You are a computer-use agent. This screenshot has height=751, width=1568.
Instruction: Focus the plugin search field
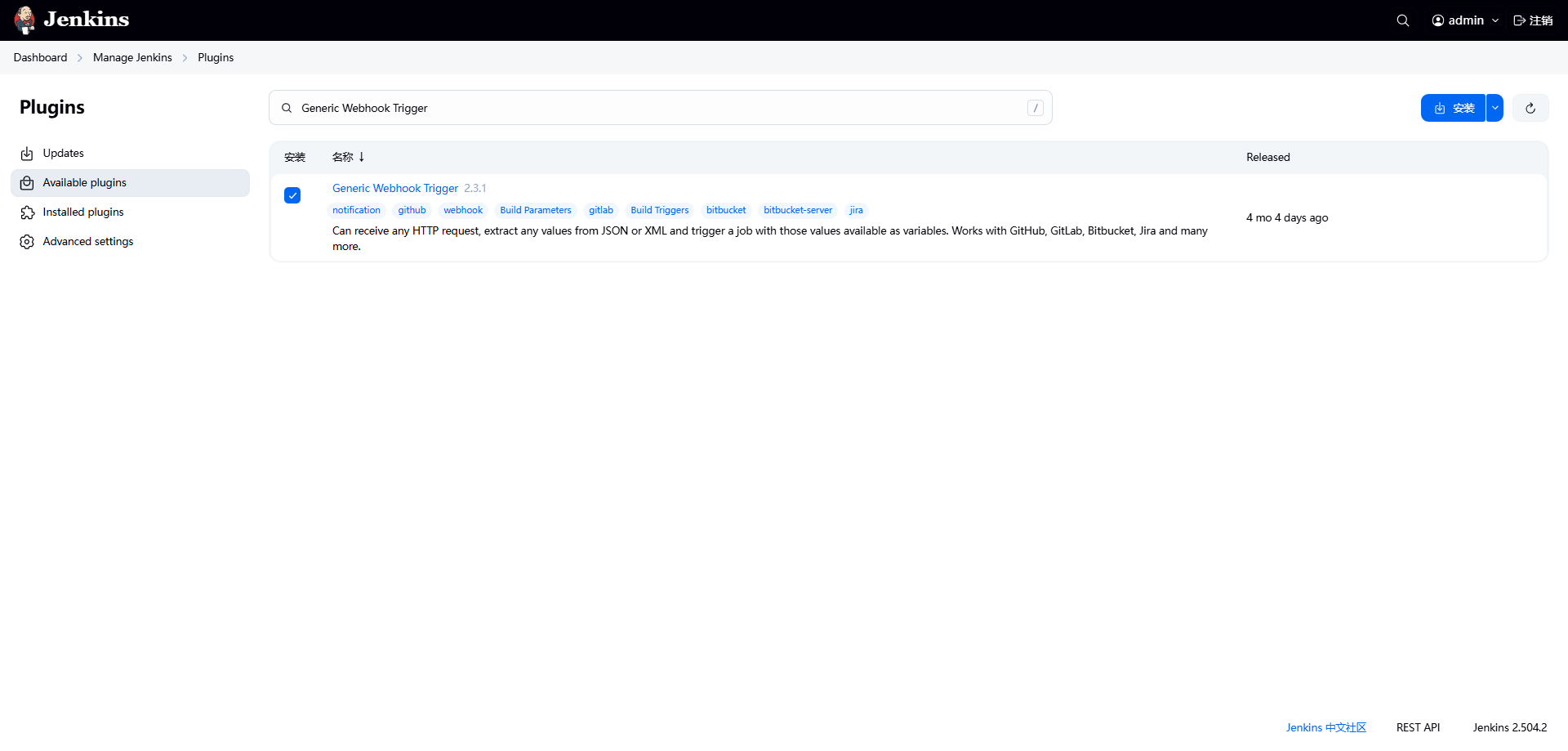(660, 108)
